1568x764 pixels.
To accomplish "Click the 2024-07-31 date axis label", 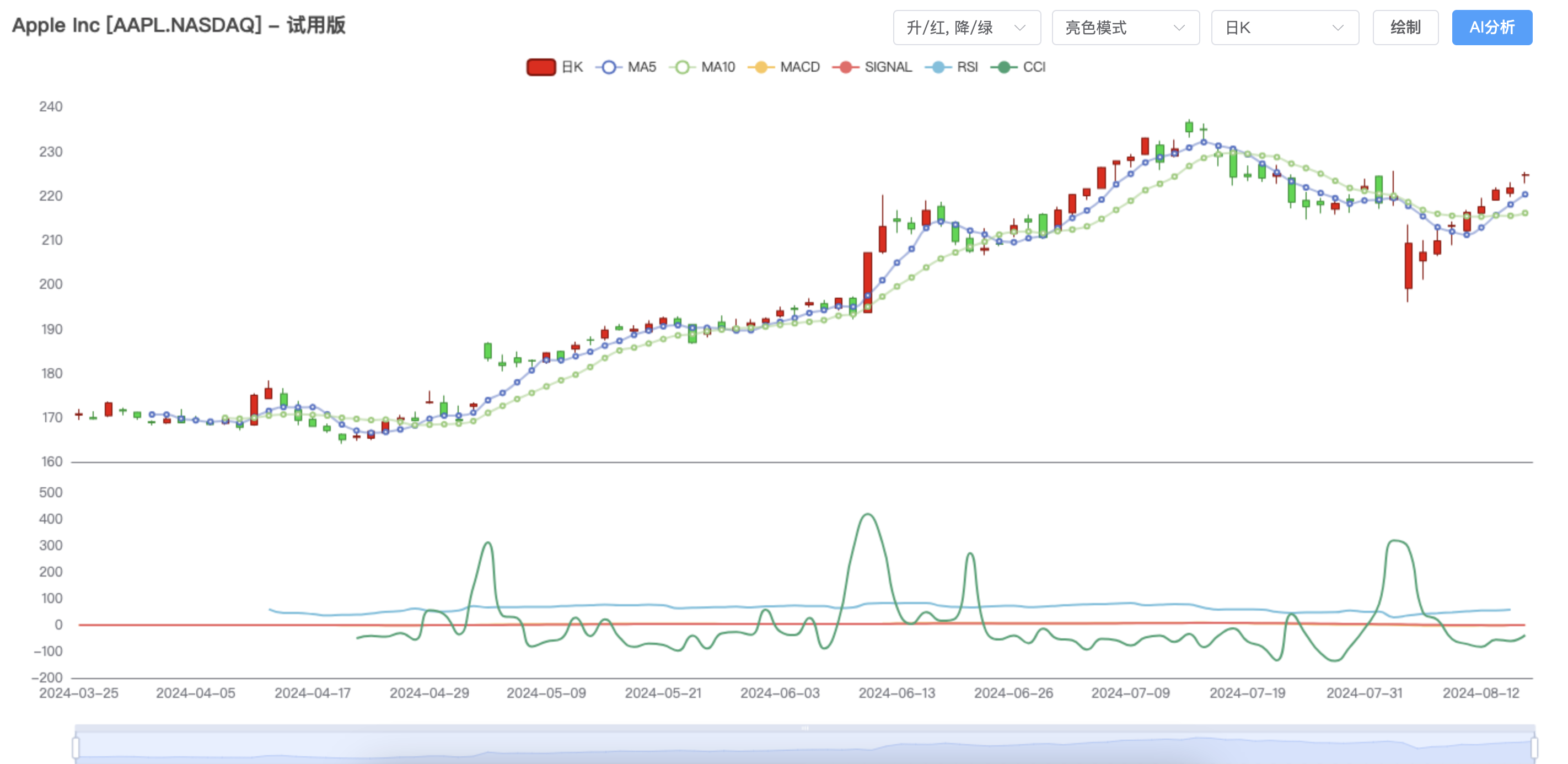I will click(x=1364, y=693).
